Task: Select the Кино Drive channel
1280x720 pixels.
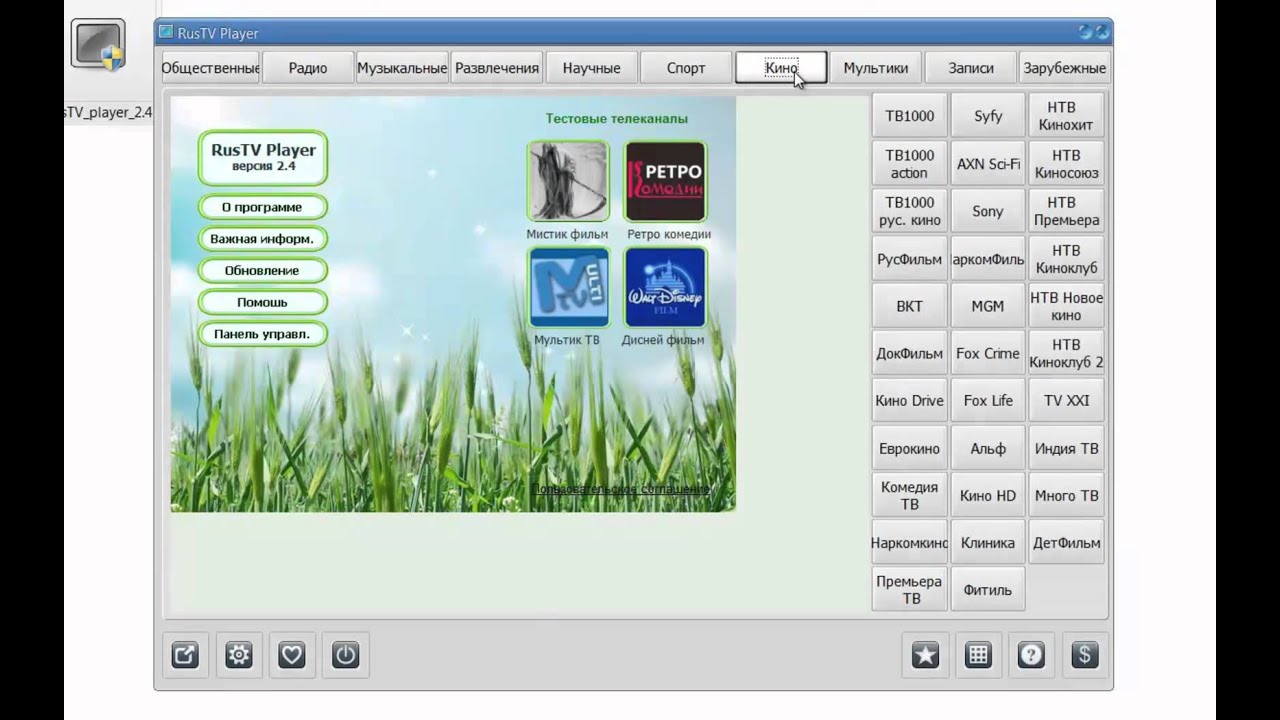Action: 909,400
